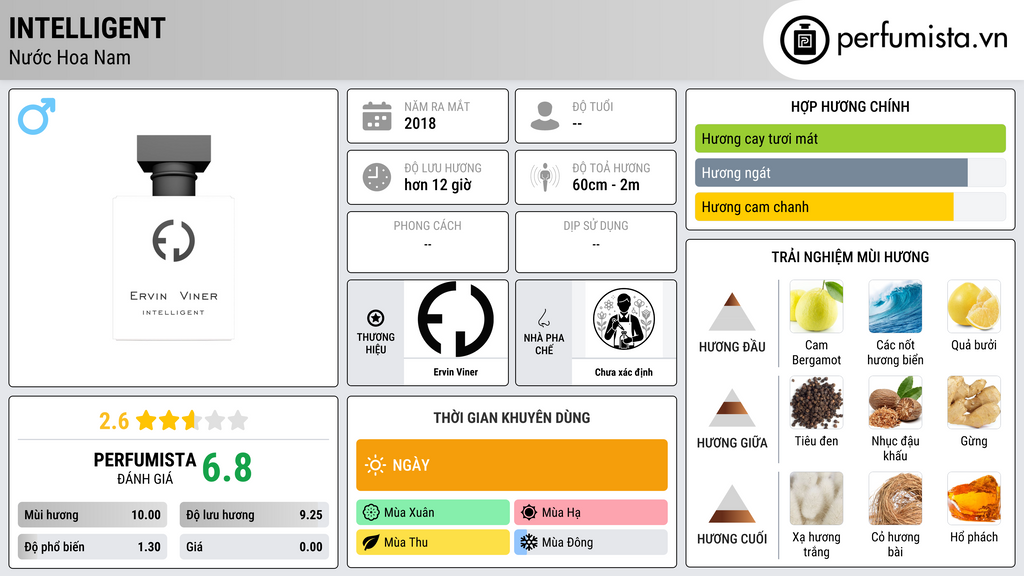Click the green 6.8 Perfumista score
Image resolution: width=1024 pixels, height=576 pixels.
(227, 468)
